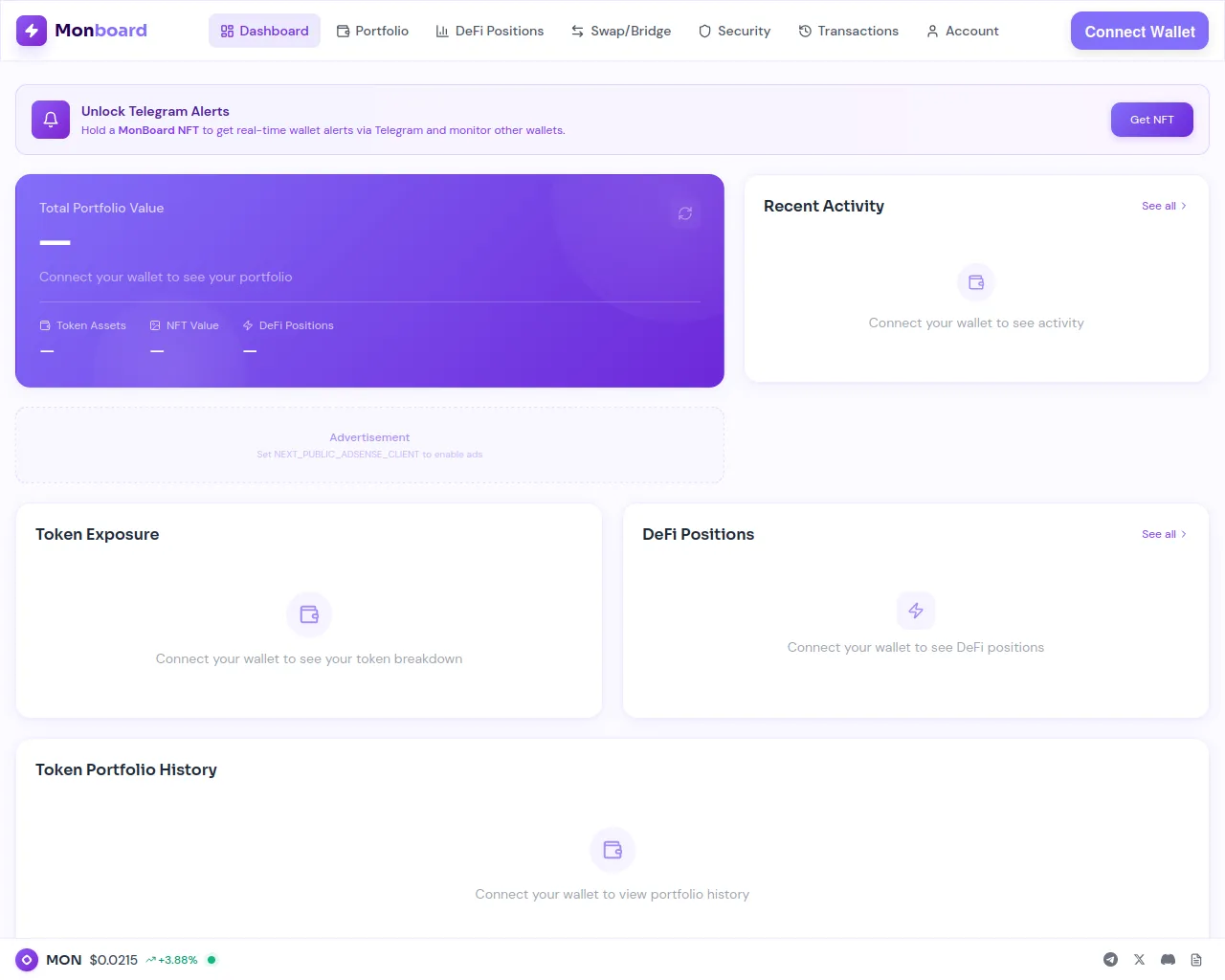Click the lightning icon in DeFi Positions card

tap(916, 611)
